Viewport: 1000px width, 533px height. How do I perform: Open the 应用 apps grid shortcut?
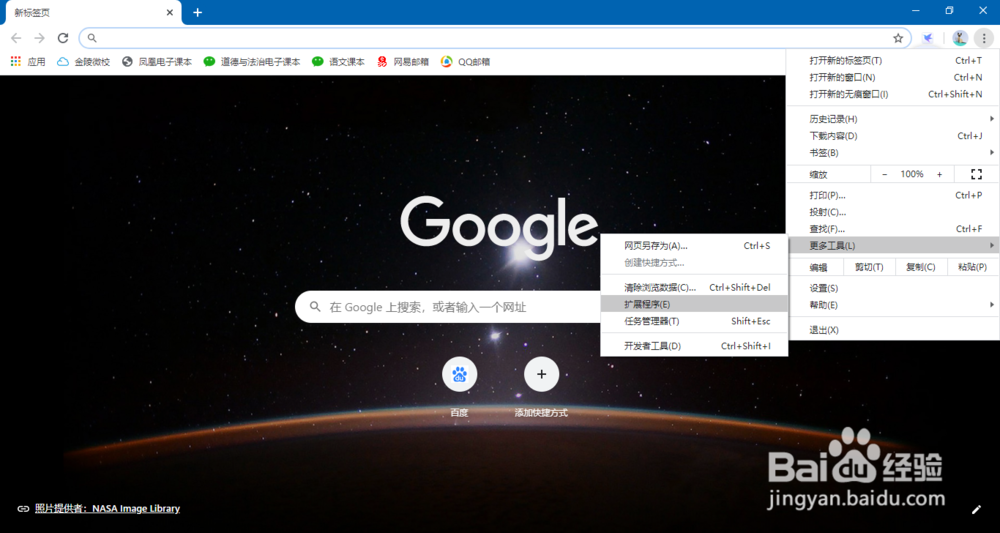(x=29, y=62)
